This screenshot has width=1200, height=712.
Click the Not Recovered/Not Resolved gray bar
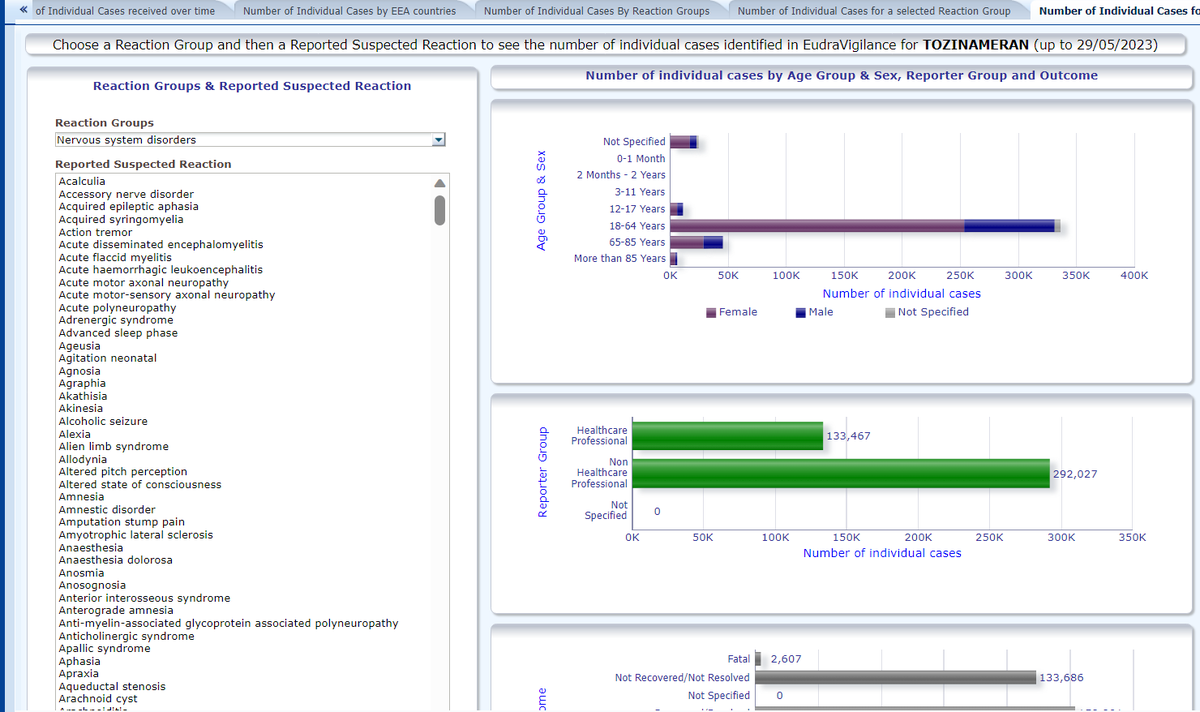895,677
